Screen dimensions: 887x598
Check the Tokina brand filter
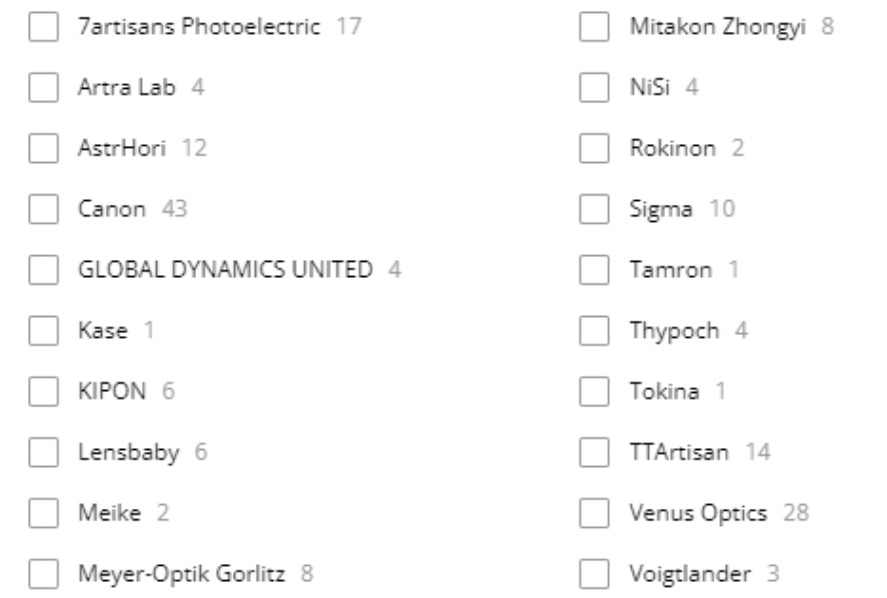tap(595, 392)
